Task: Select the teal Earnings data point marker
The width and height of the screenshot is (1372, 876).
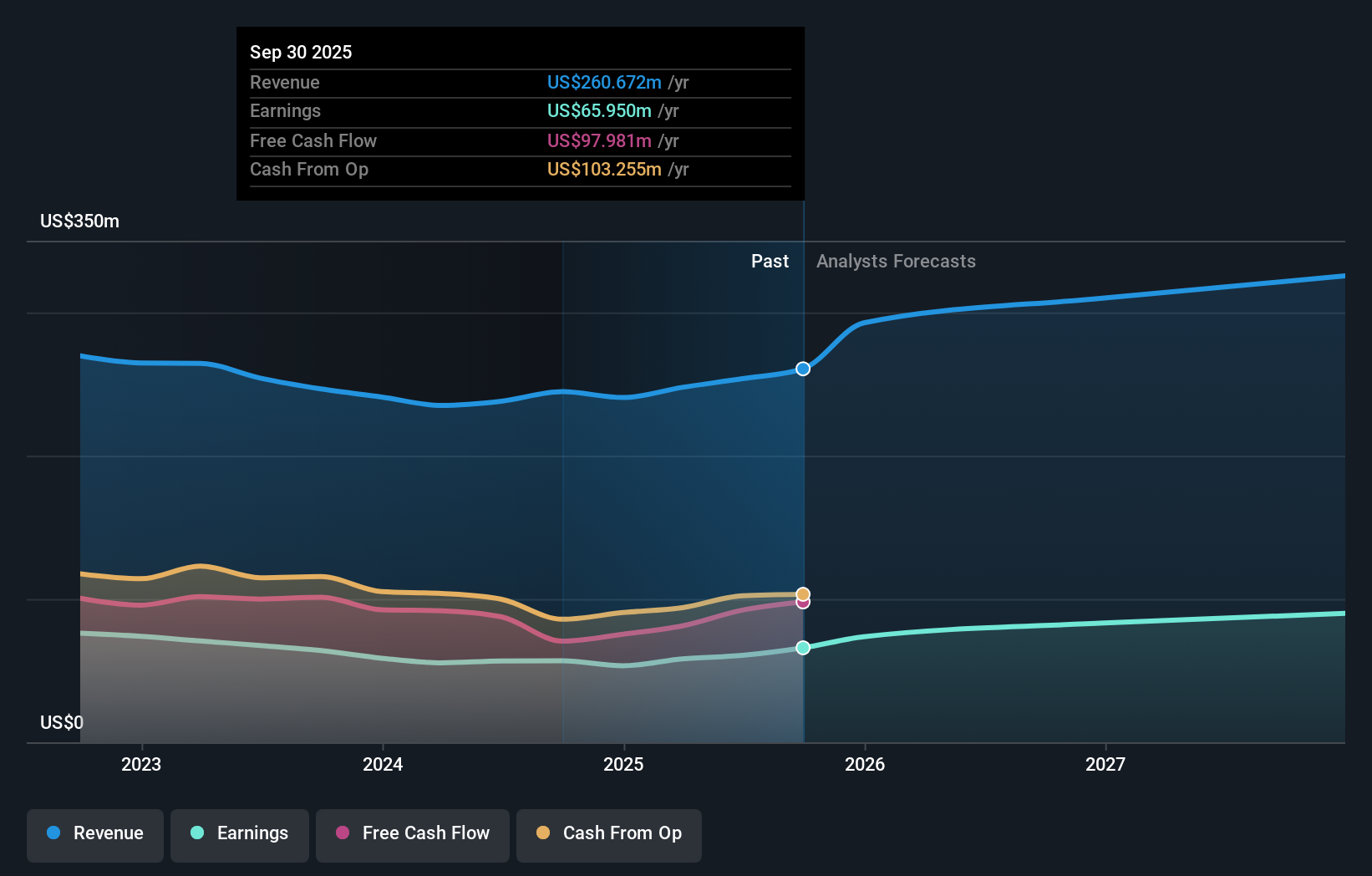Action: [802, 647]
